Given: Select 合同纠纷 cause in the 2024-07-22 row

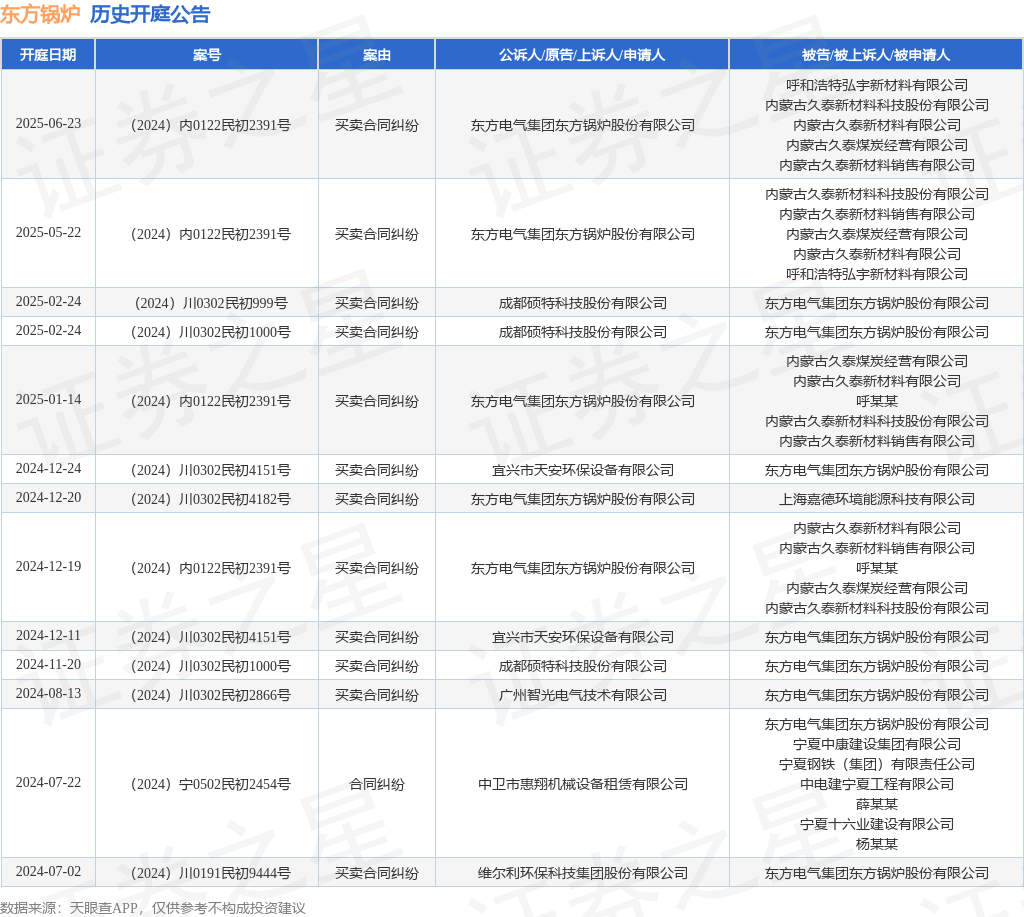Looking at the screenshot, I should coord(377,784).
